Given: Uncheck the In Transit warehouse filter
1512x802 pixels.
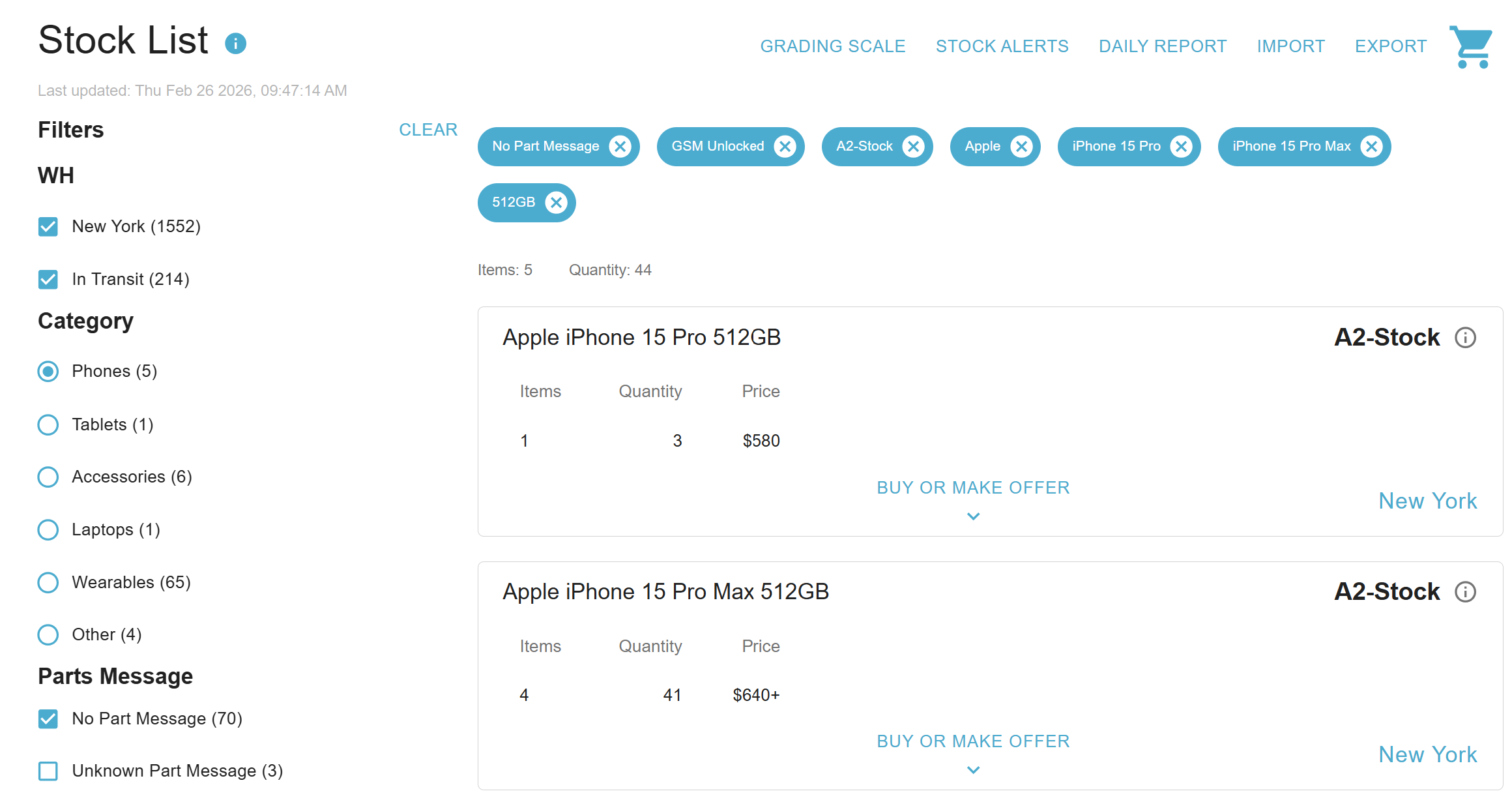Looking at the screenshot, I should (48, 280).
